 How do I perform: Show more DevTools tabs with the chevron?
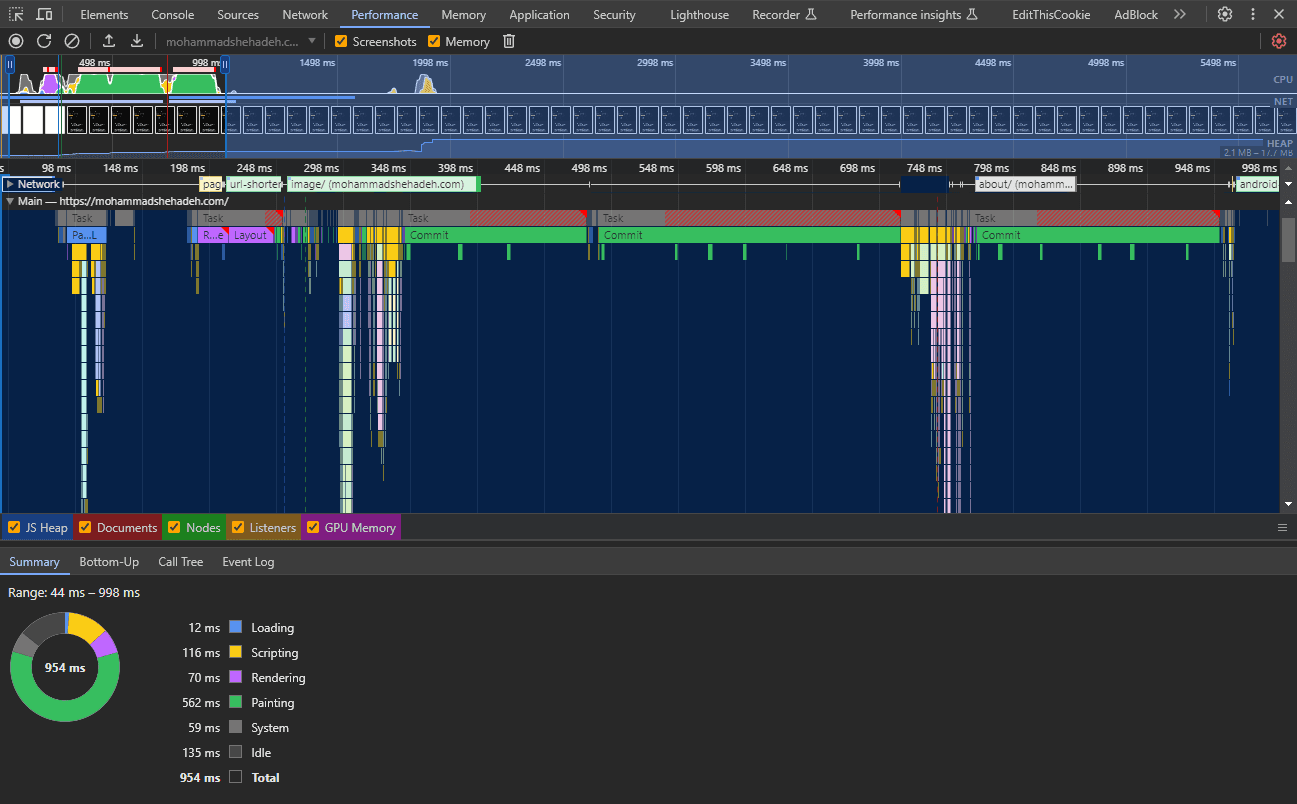pyautogui.click(x=1180, y=15)
